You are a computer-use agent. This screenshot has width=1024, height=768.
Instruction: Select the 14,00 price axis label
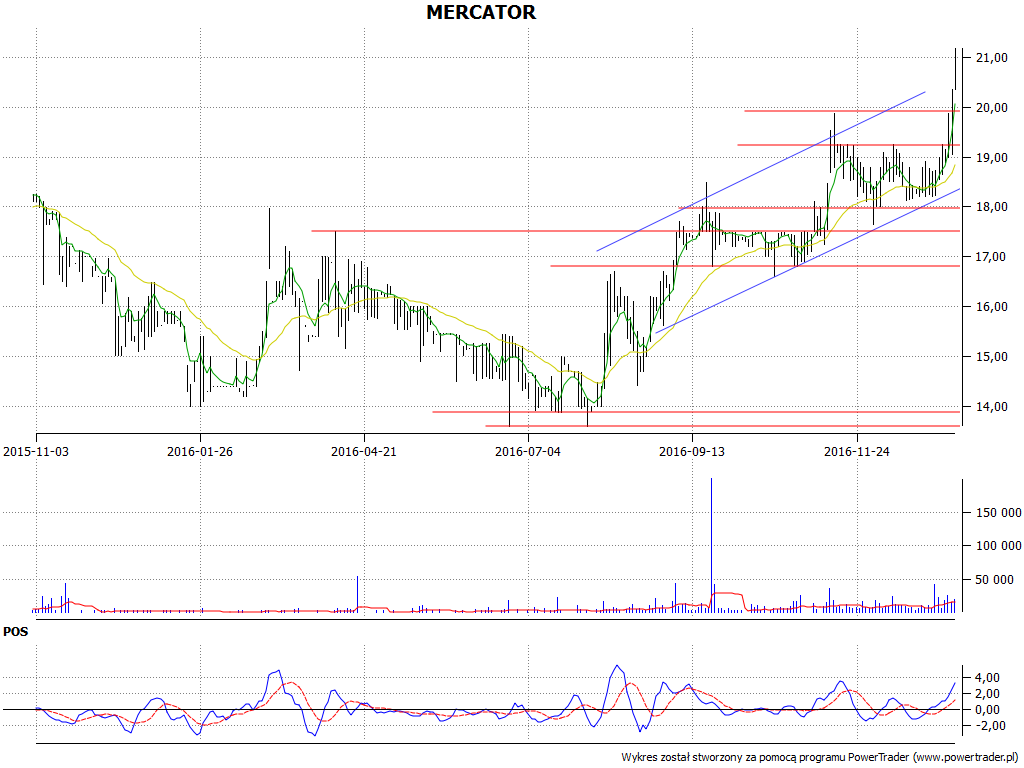991,406
